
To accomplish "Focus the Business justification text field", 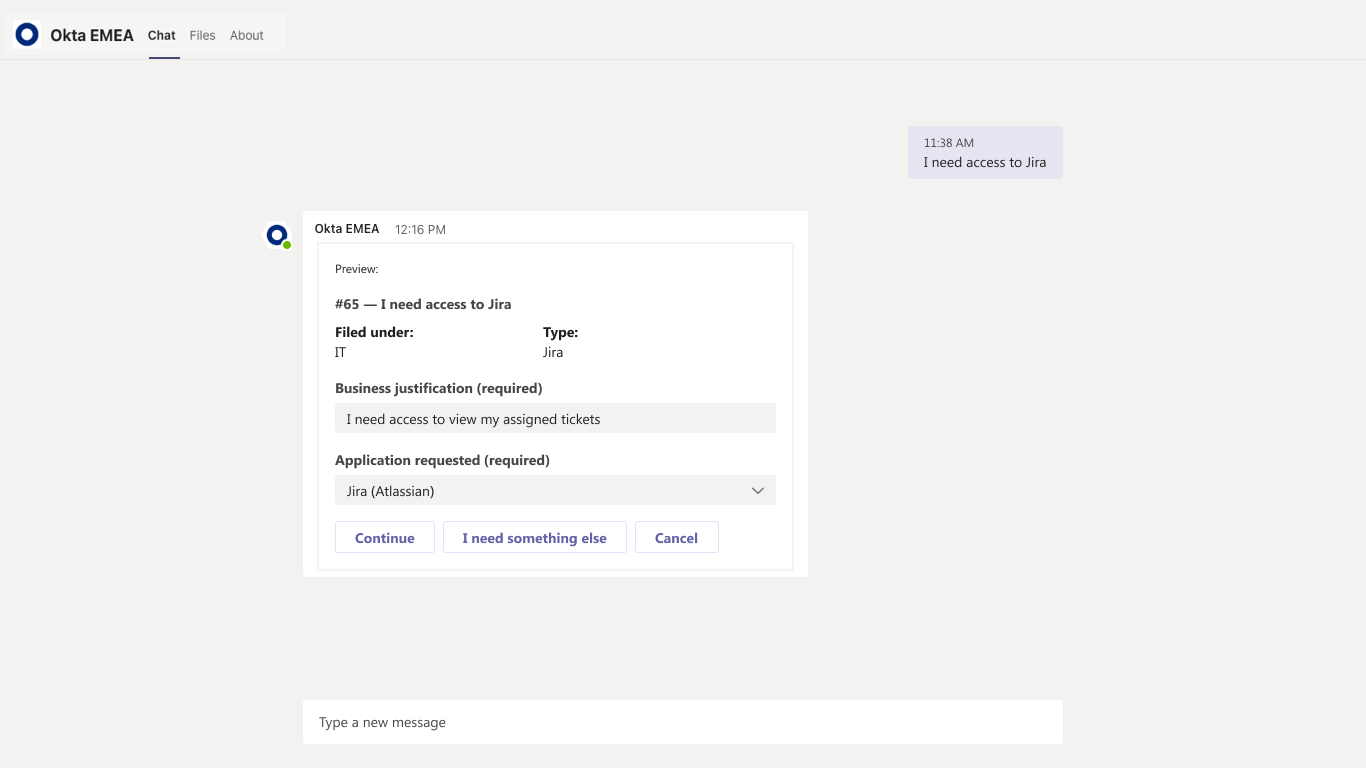I will (555, 419).
